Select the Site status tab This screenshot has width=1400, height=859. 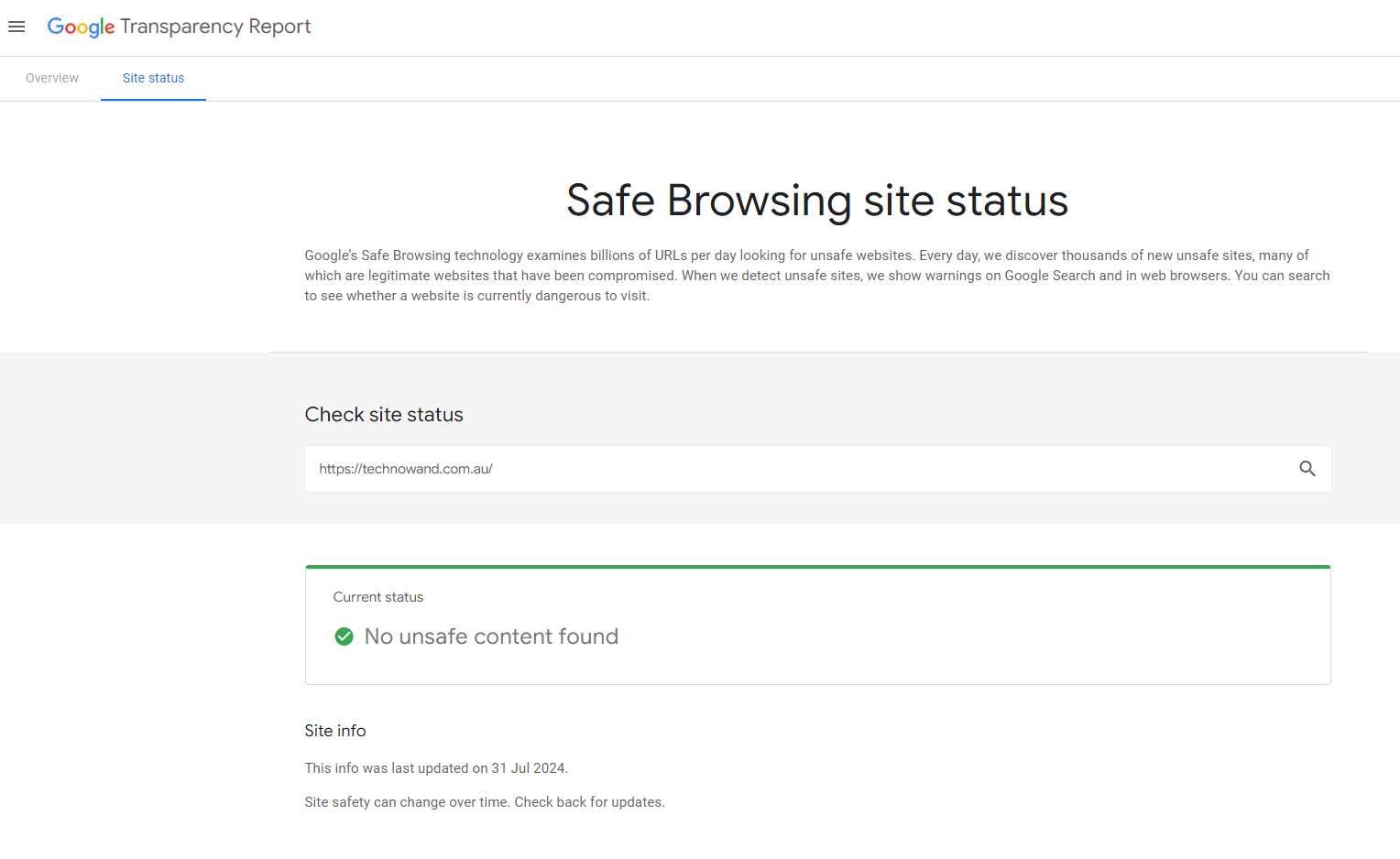(153, 78)
